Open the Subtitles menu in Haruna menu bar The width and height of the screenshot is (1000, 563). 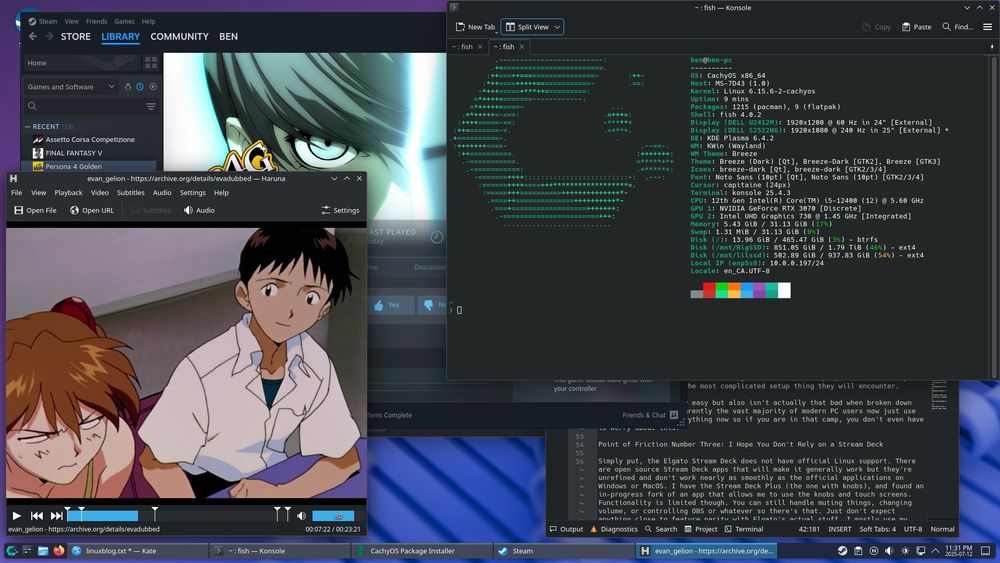click(x=130, y=193)
